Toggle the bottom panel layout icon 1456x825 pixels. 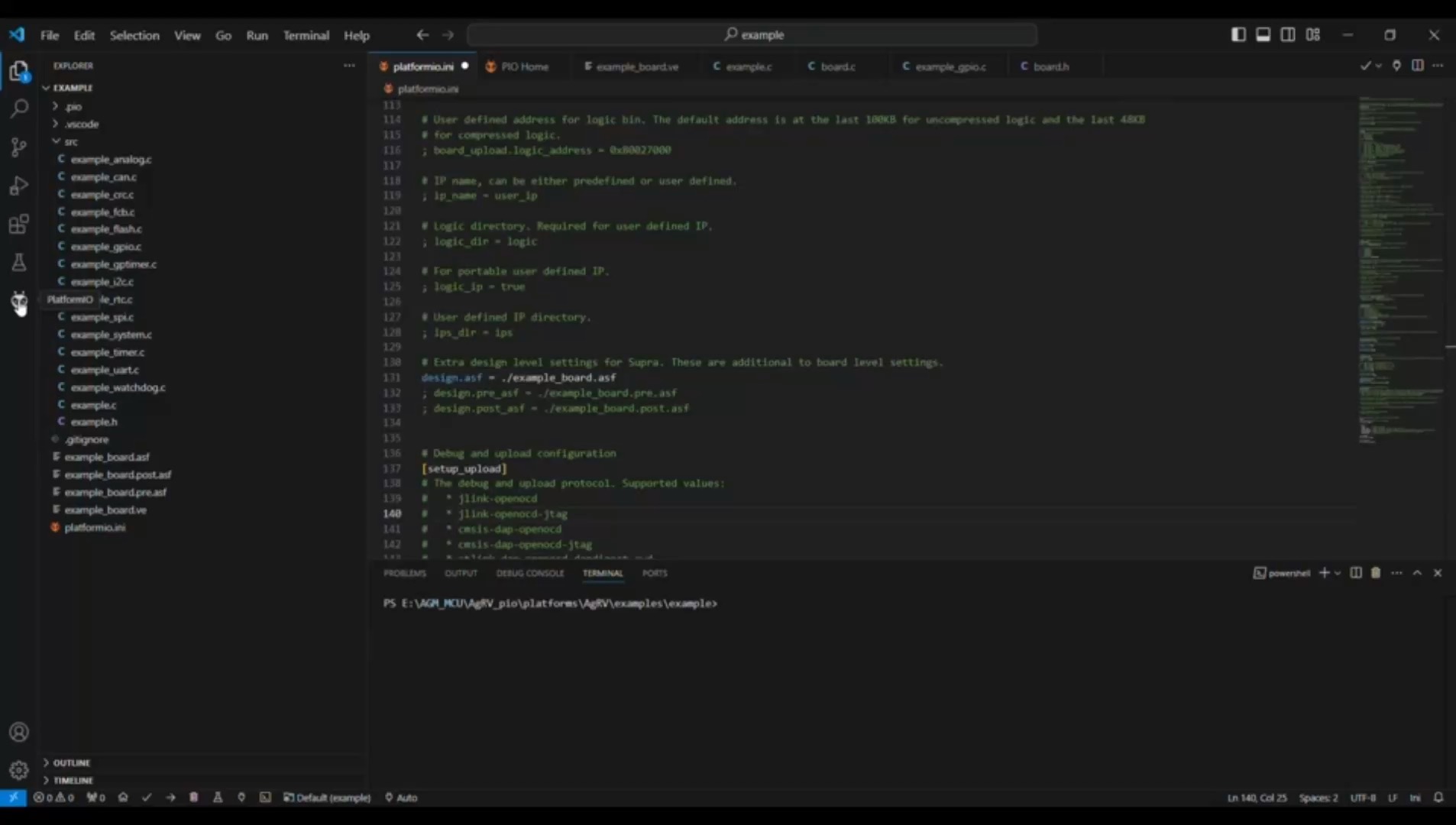(x=1263, y=34)
